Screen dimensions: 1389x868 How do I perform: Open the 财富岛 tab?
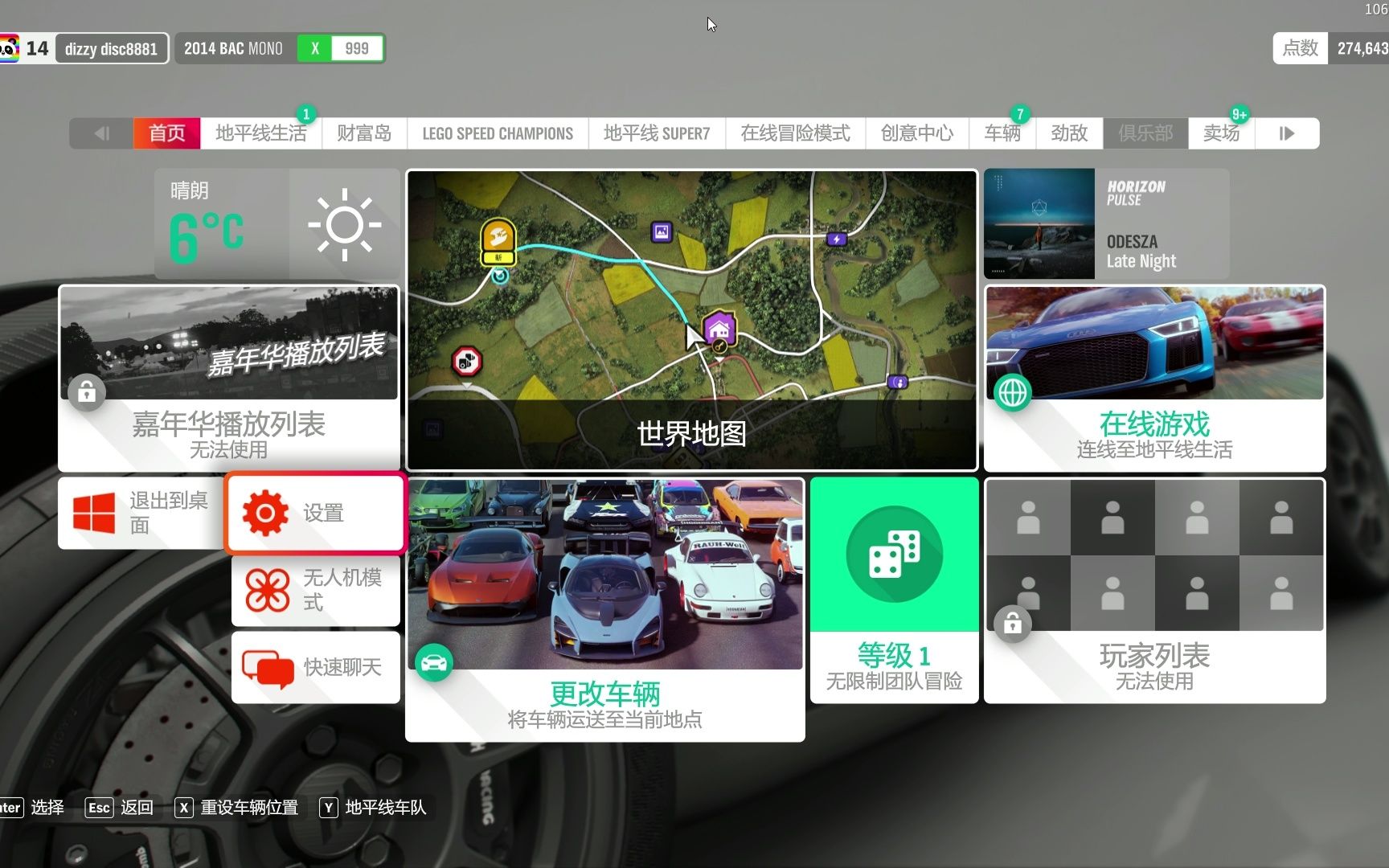click(364, 133)
